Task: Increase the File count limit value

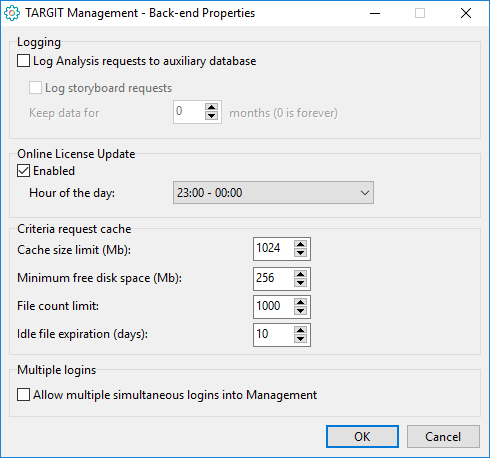Action: pyautogui.click(x=301, y=302)
